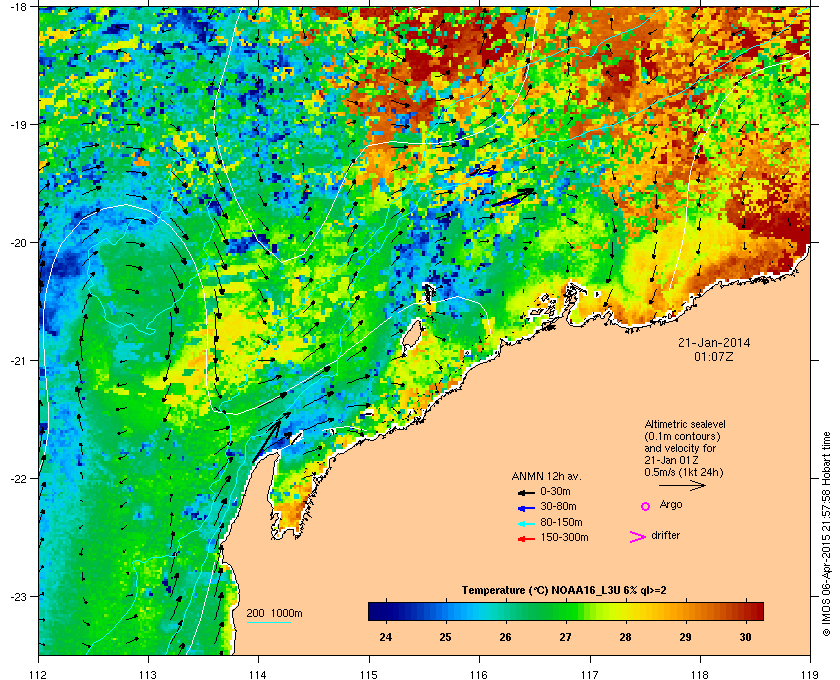Viewport: 840px width, 680px height.
Task: Click the longitude label 115
Action: (369, 674)
